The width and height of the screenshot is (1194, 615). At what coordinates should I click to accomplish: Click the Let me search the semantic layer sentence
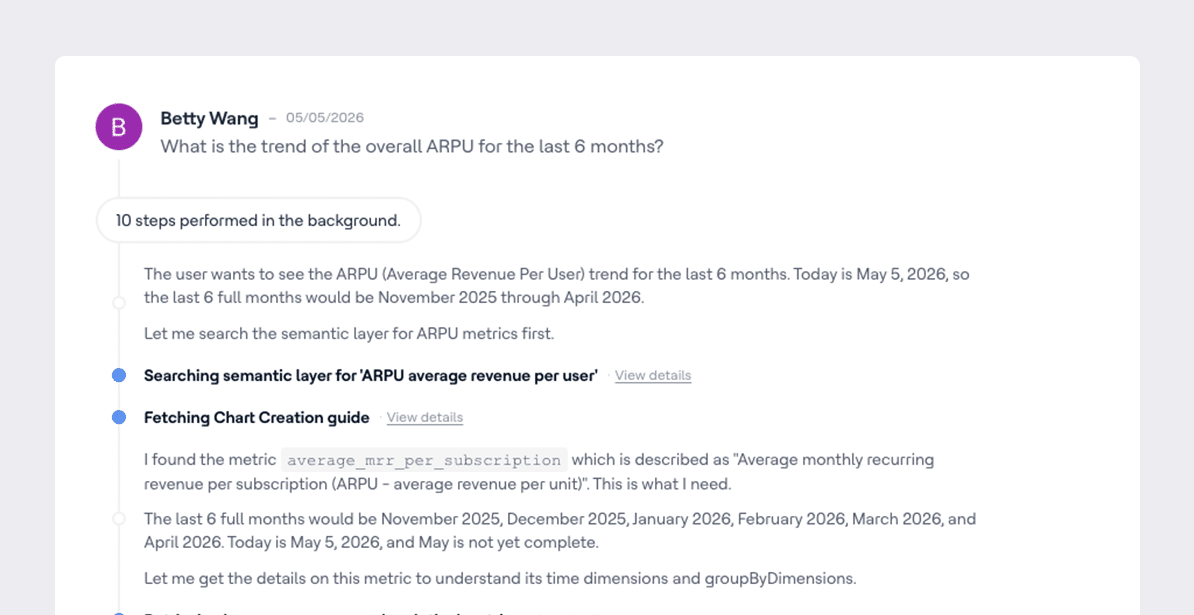point(349,333)
